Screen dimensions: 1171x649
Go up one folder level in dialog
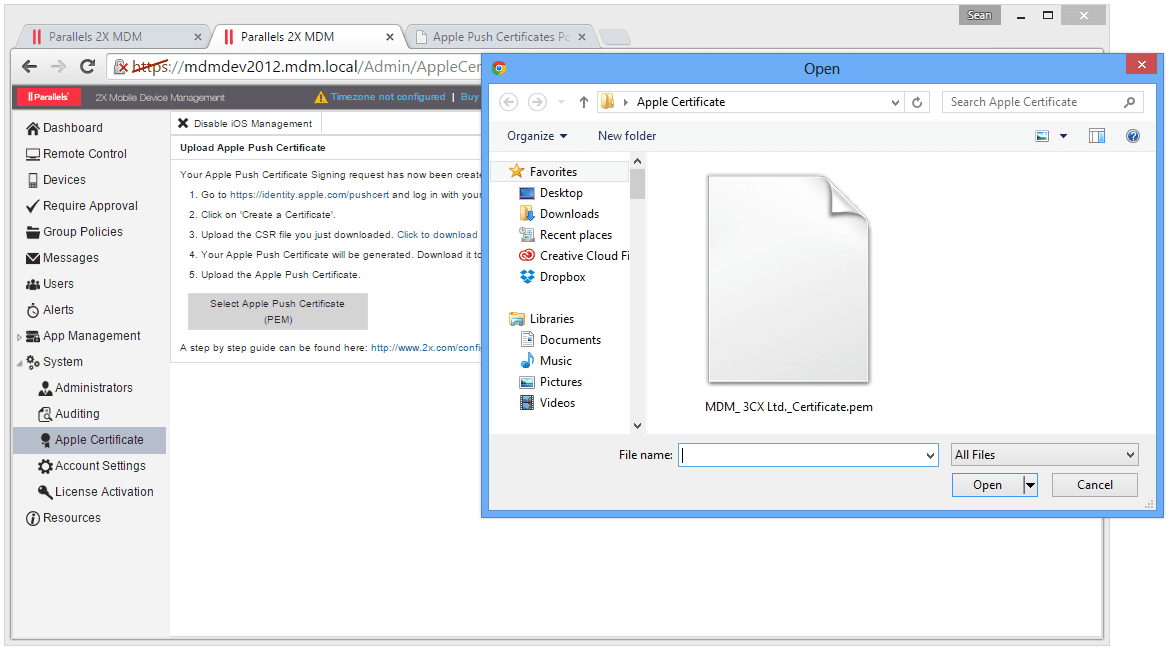pyautogui.click(x=583, y=102)
